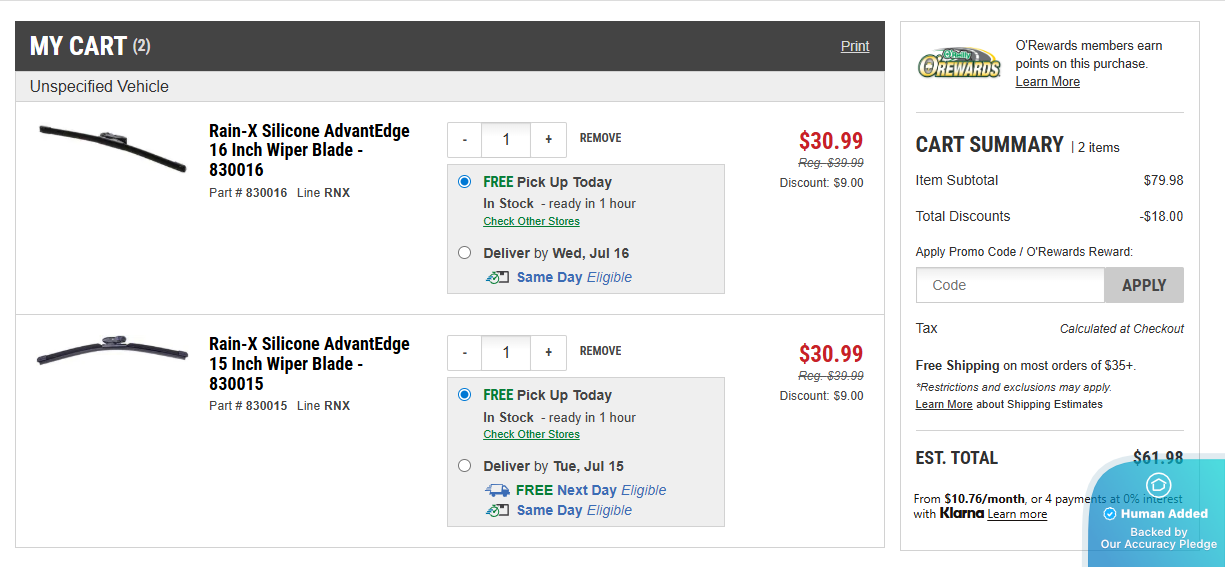The width and height of the screenshot is (1225, 567).
Task: Click the Klarna logo
Action: point(961,514)
